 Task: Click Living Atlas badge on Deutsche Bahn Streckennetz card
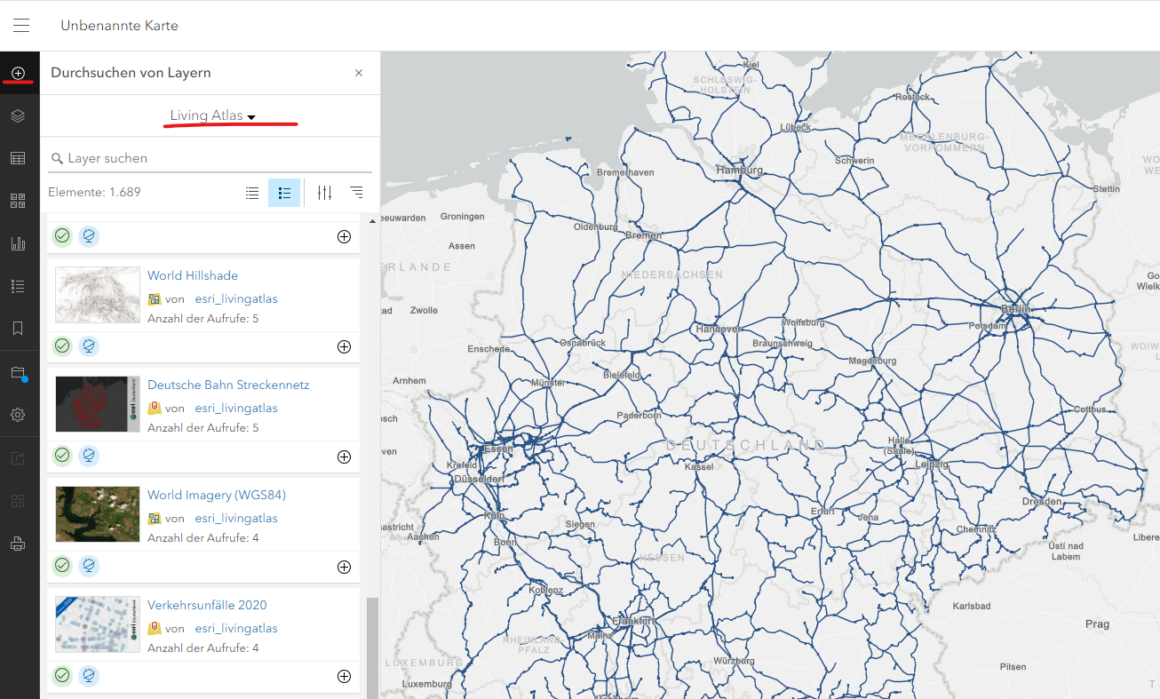(x=89, y=456)
